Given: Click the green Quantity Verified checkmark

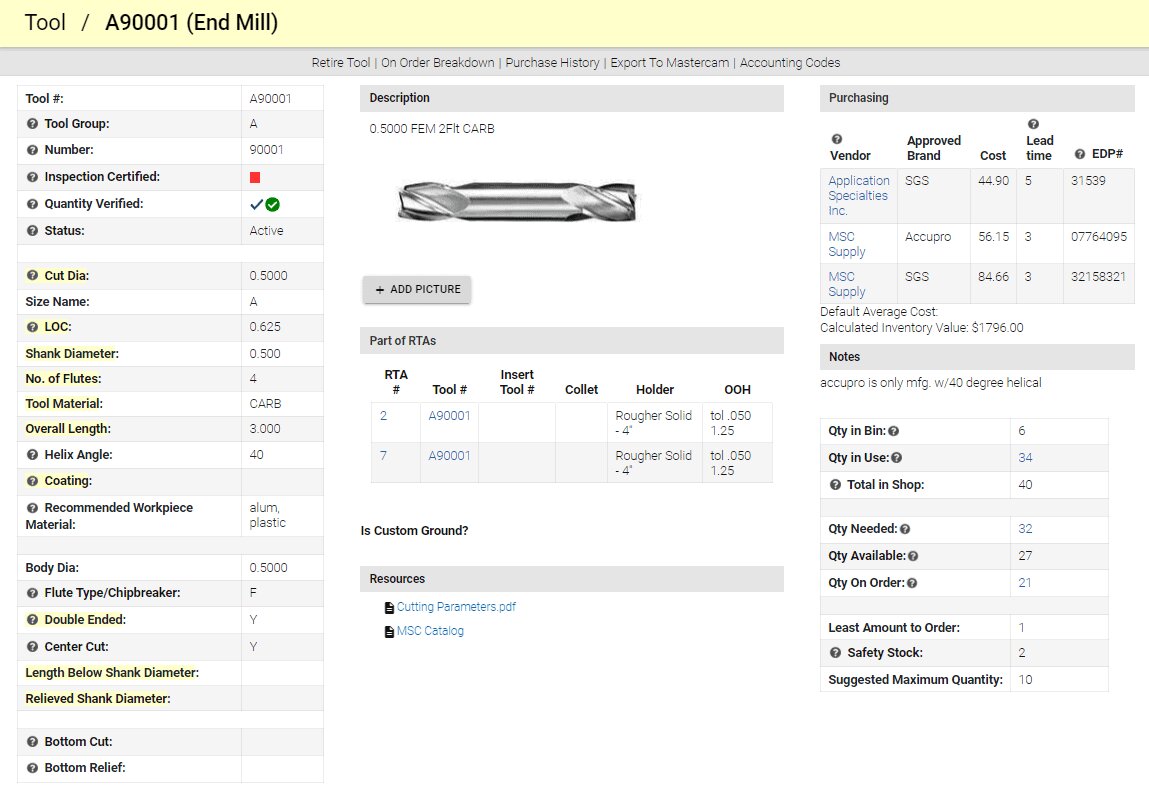Looking at the screenshot, I should tap(272, 204).
